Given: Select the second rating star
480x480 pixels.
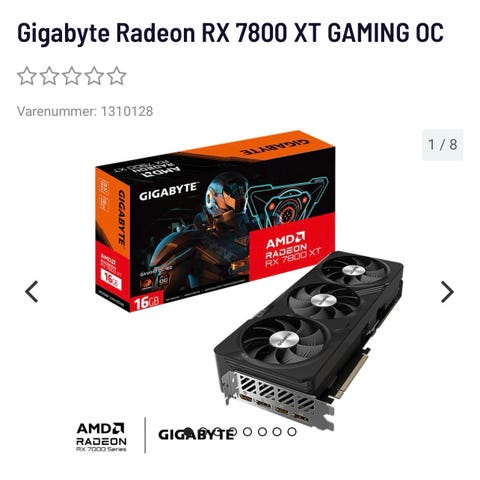Looking at the screenshot, I should [49, 76].
